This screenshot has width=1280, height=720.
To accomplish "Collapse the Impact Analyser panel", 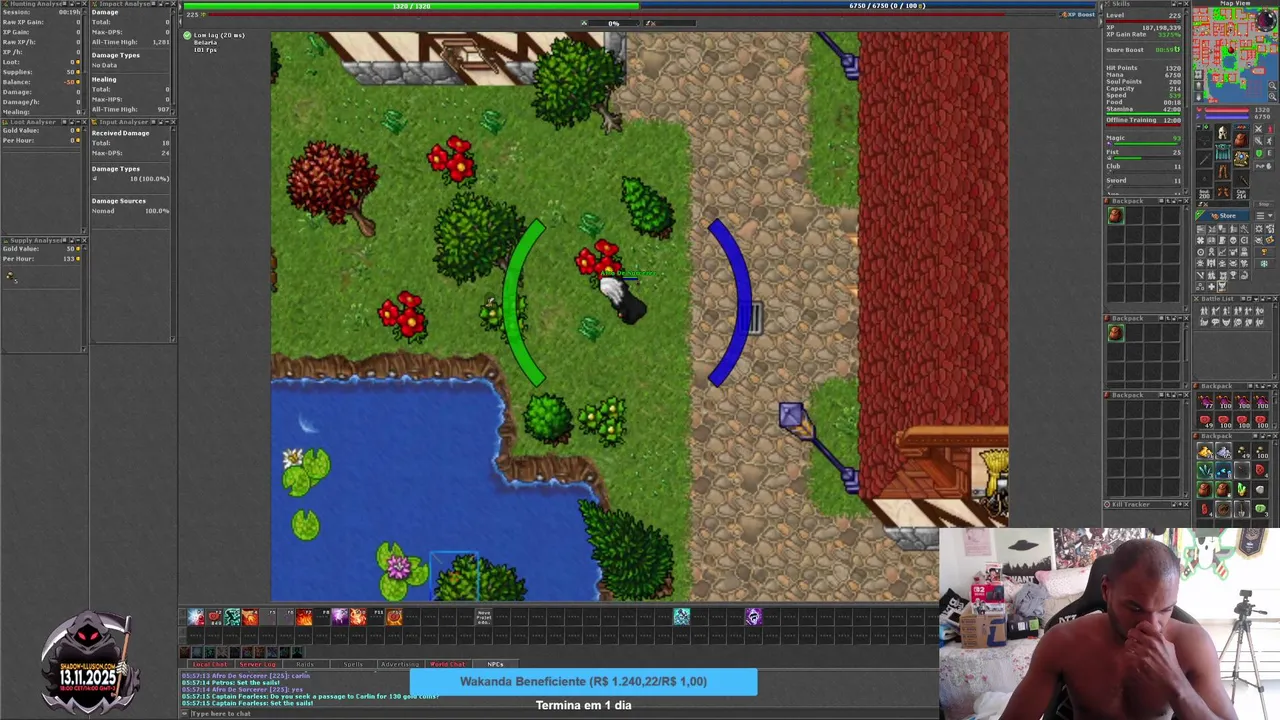I will point(167,4).
